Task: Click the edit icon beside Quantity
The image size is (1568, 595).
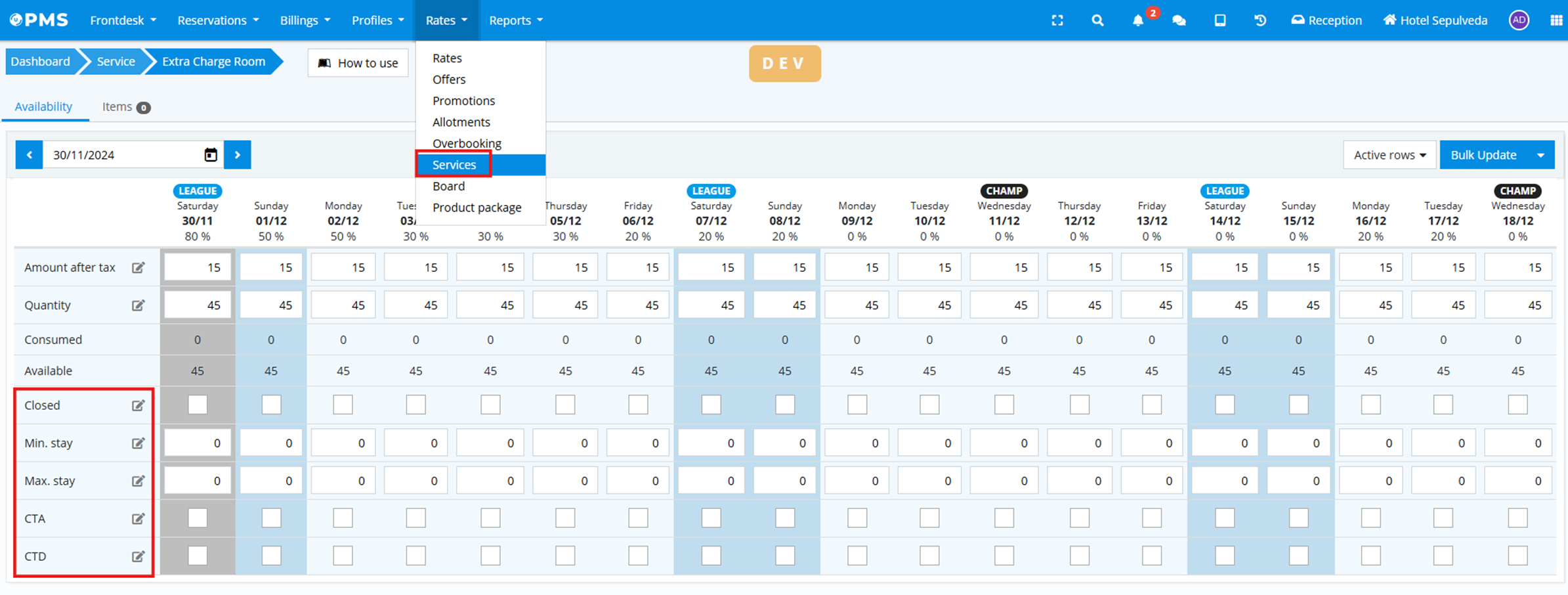Action: point(138,305)
